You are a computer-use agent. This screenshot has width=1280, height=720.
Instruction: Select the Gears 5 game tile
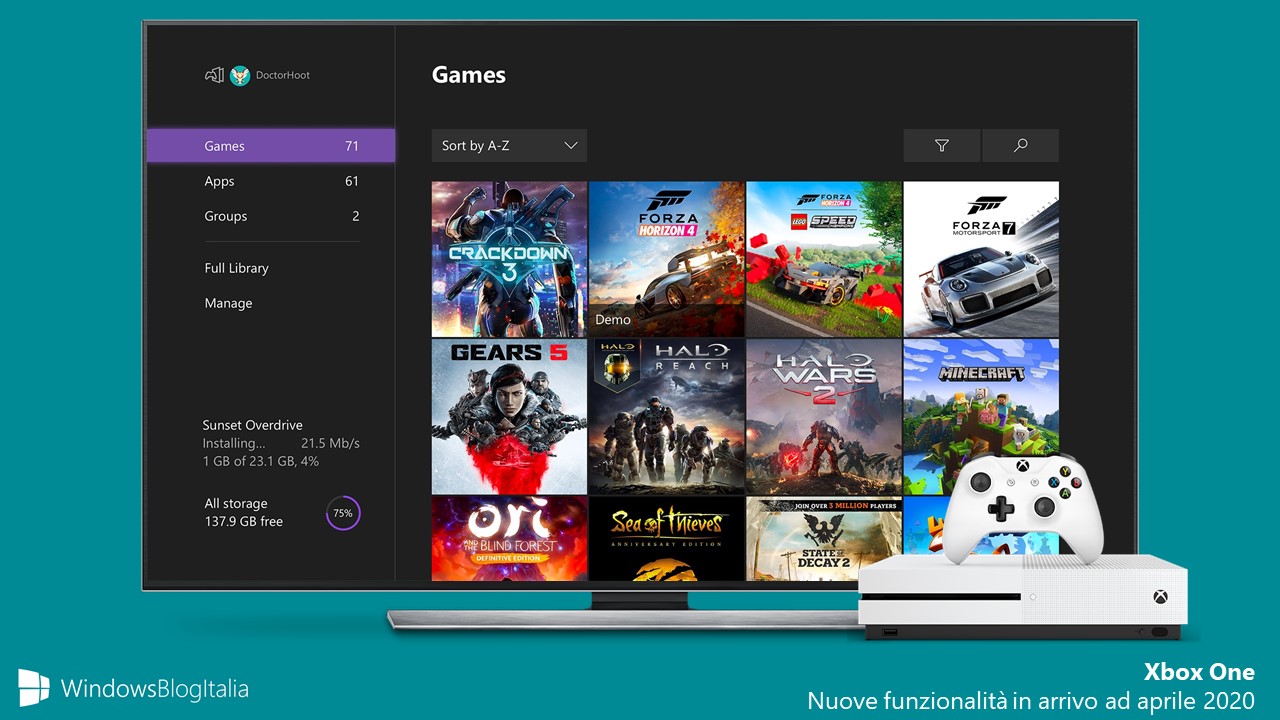pyautogui.click(x=509, y=417)
